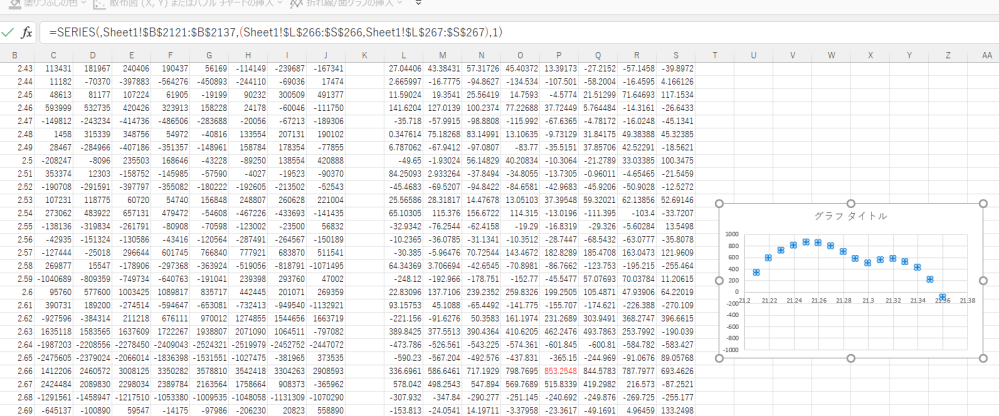999x416 pixels.
Task: Click the 21.3 label on chart x-axis
Action: pos(868,299)
